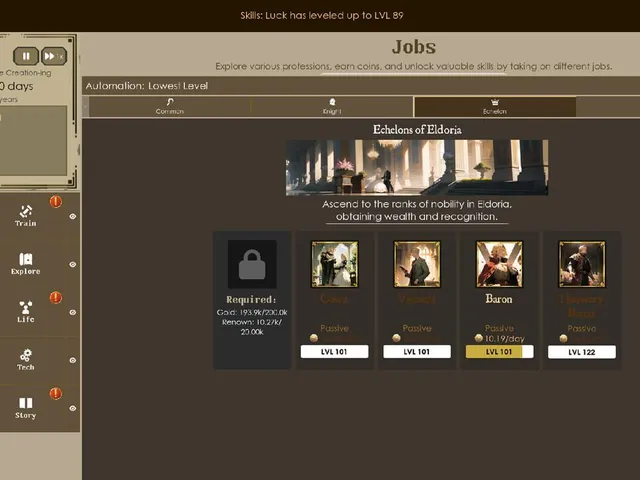Pause the game with the pause button

point(26,56)
